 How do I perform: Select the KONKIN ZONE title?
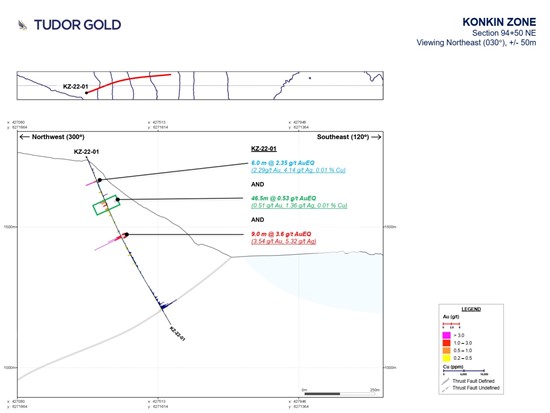[499, 22]
